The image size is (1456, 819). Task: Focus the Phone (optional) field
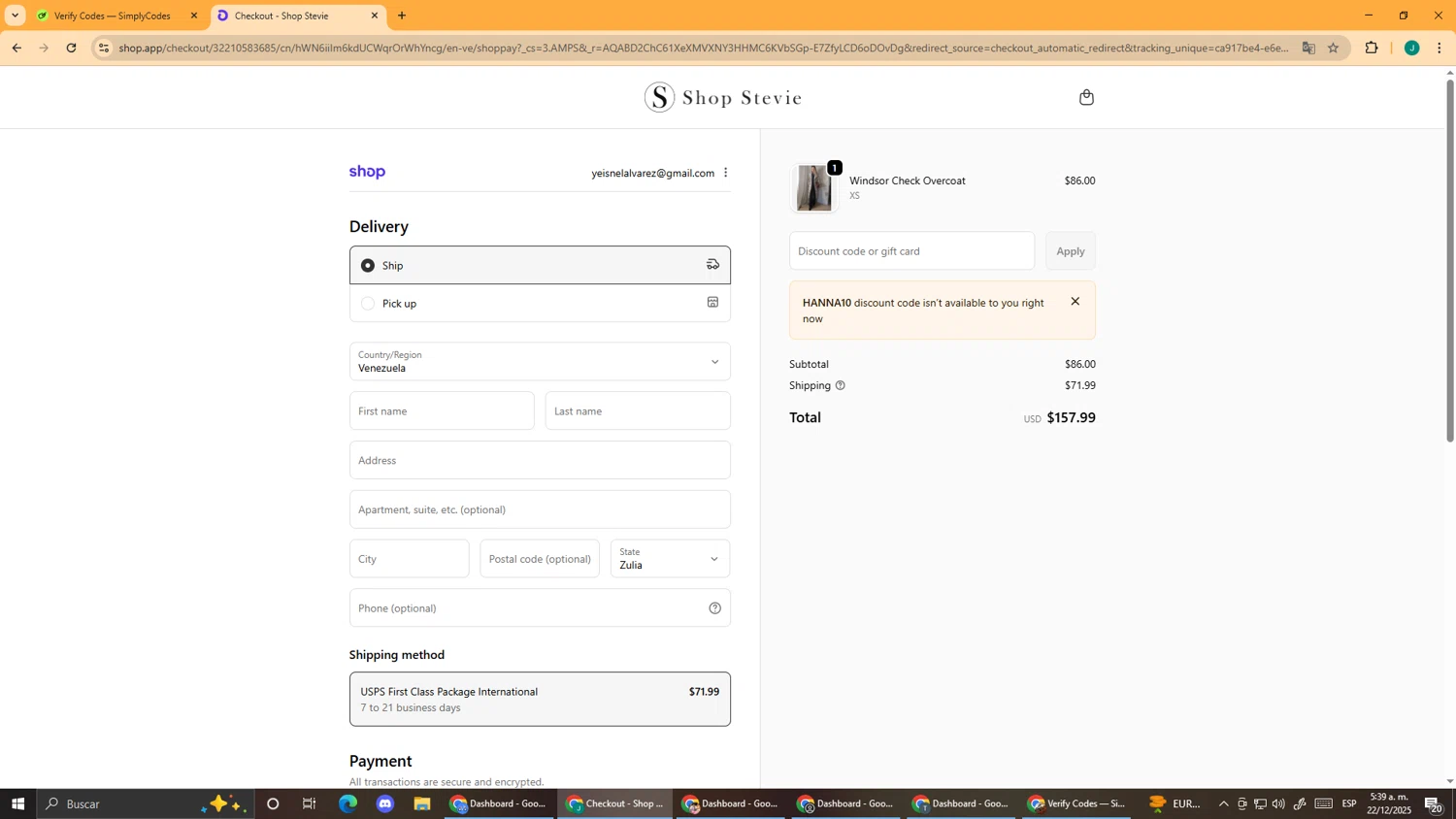pos(540,608)
